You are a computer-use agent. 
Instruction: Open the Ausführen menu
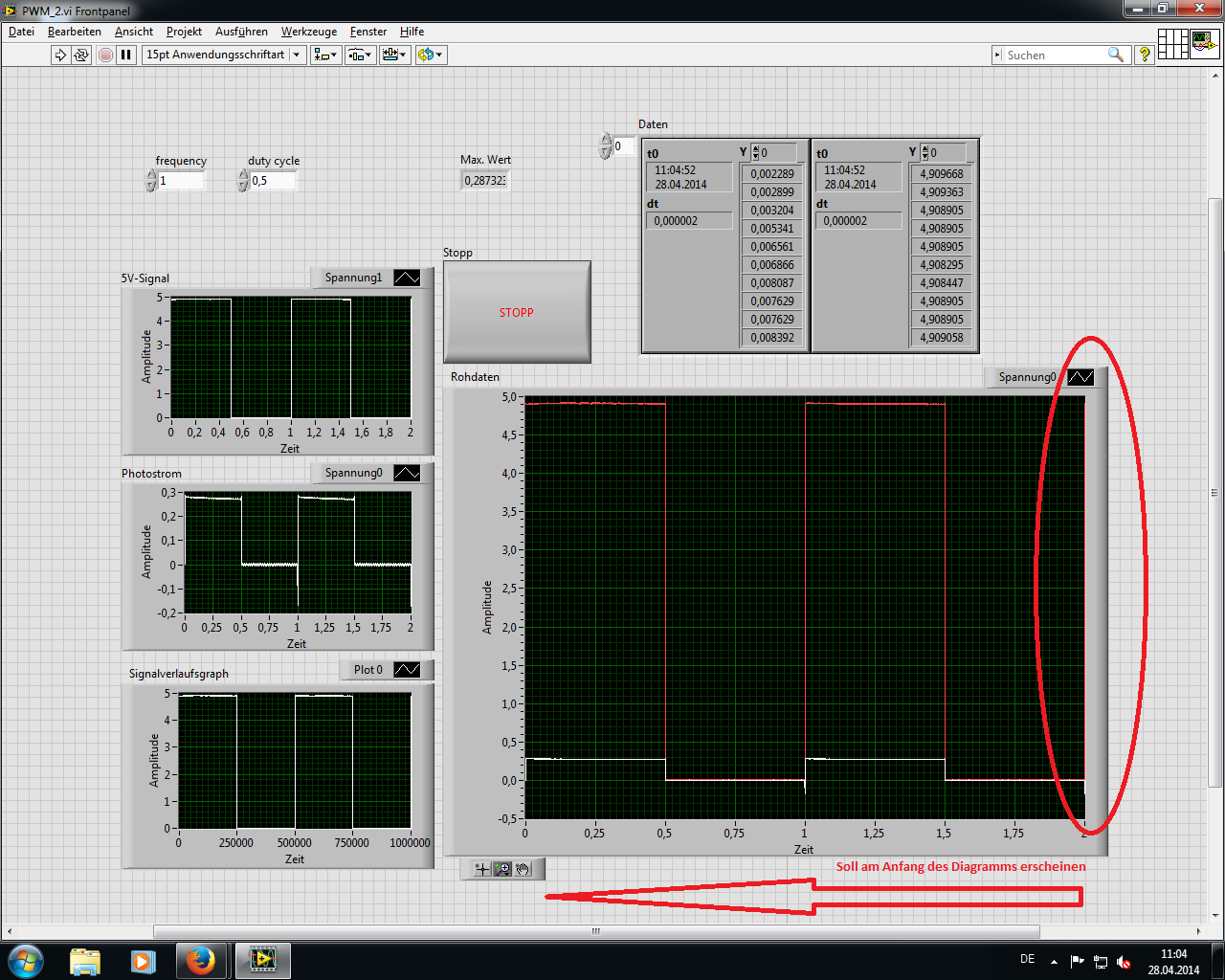click(x=241, y=32)
